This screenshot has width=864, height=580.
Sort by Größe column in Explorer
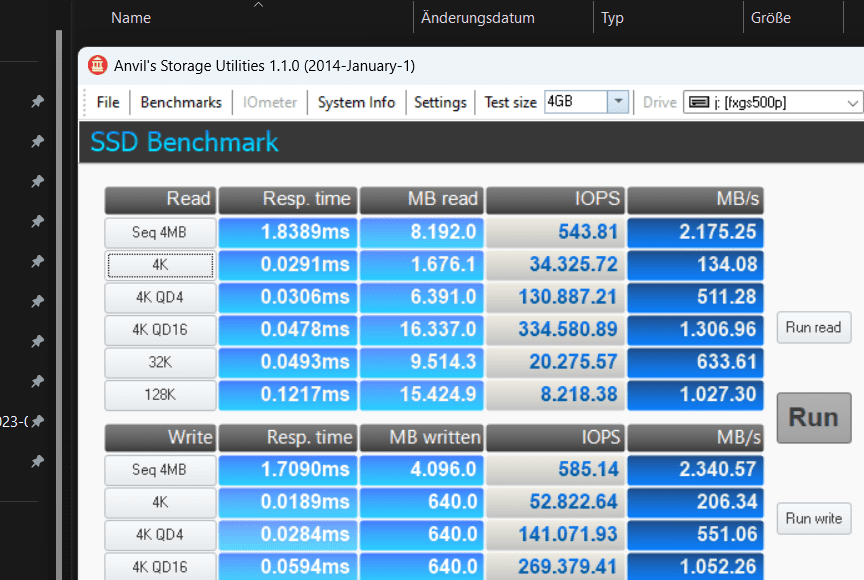[x=770, y=18]
